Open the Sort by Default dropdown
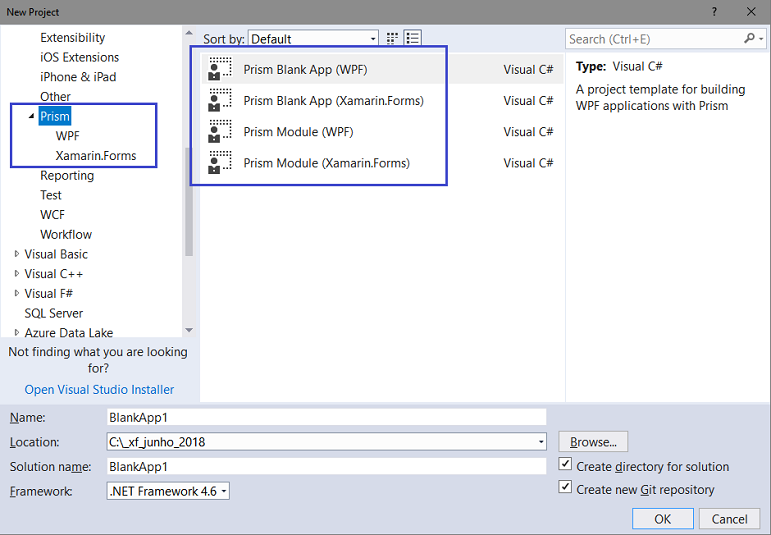This screenshot has height=535, width=771. click(313, 38)
